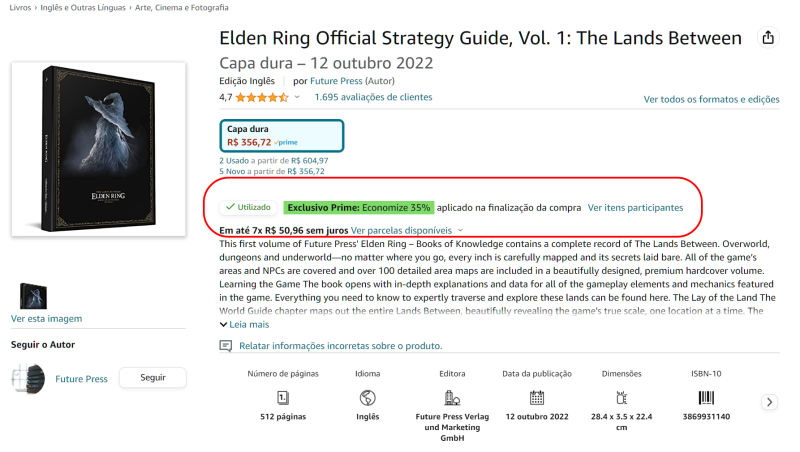Click the publication date calendar icon
Image resolution: width=800 pixels, height=452 pixels.
[536, 398]
